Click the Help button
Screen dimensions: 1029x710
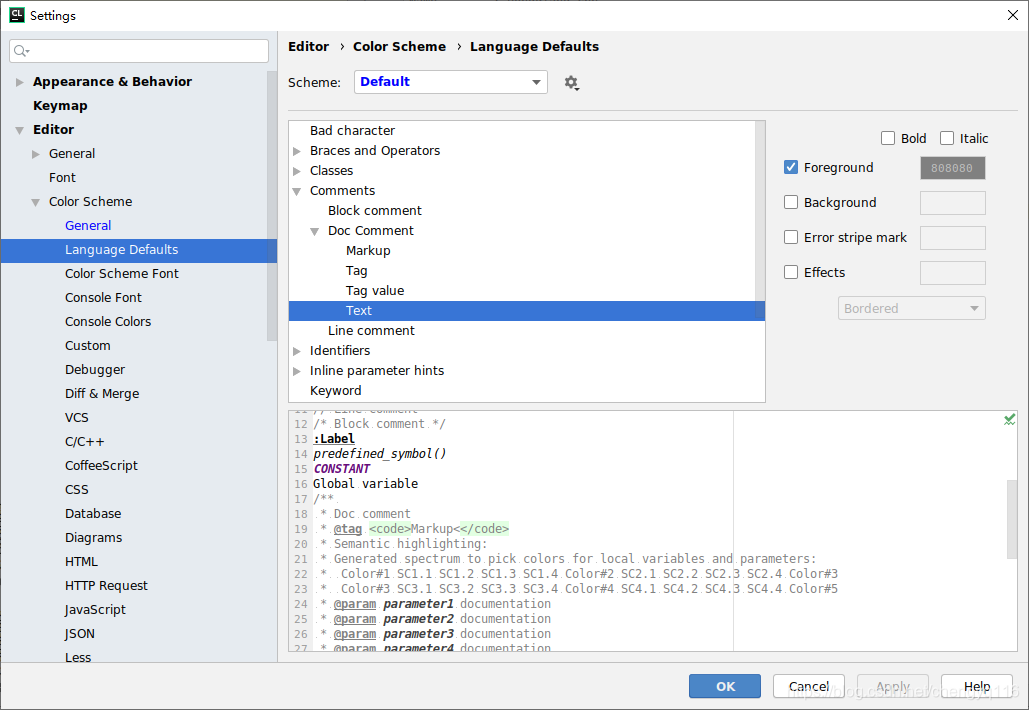tap(976, 686)
